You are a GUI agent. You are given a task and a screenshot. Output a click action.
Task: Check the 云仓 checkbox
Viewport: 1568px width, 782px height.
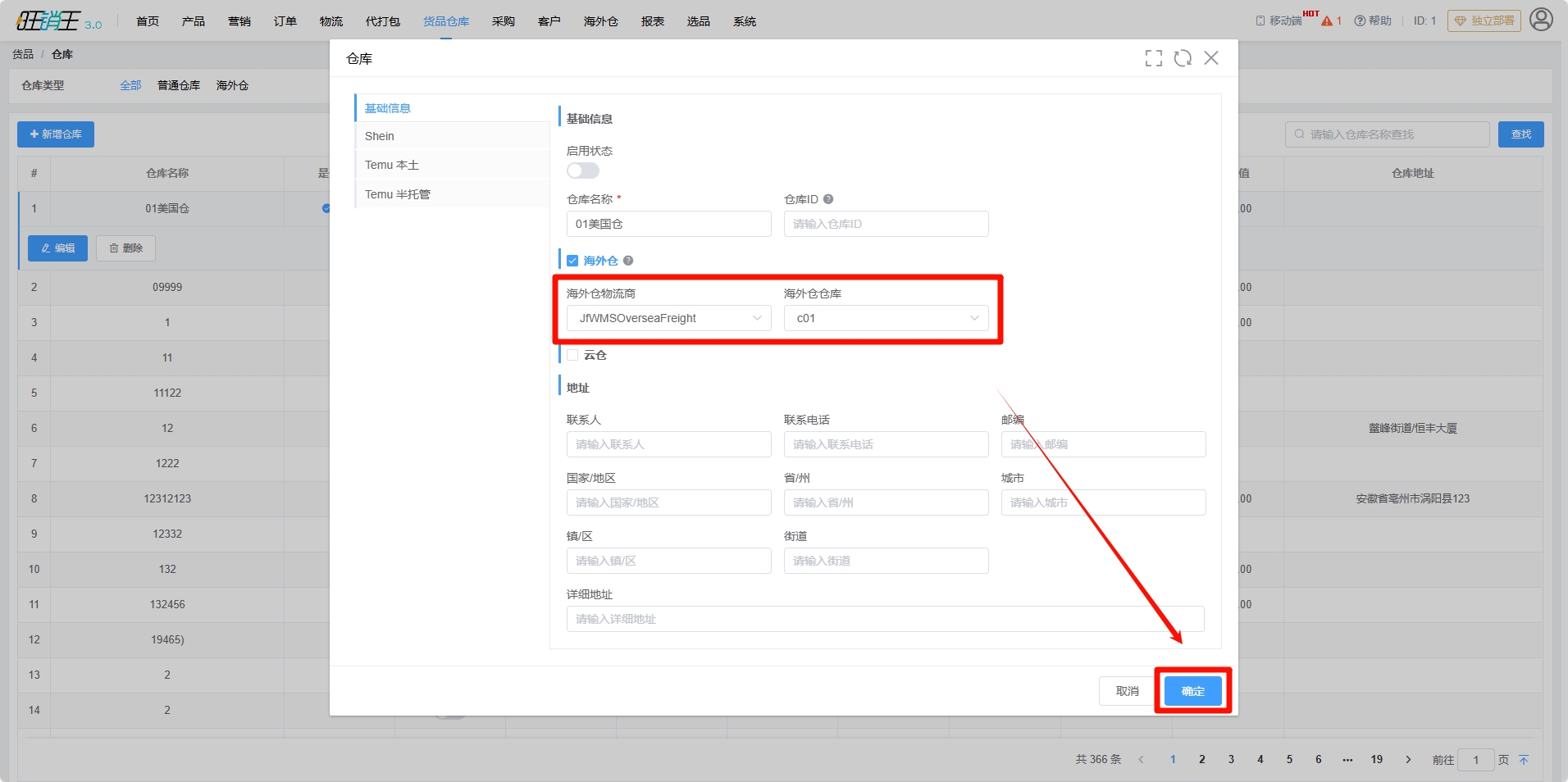point(572,355)
